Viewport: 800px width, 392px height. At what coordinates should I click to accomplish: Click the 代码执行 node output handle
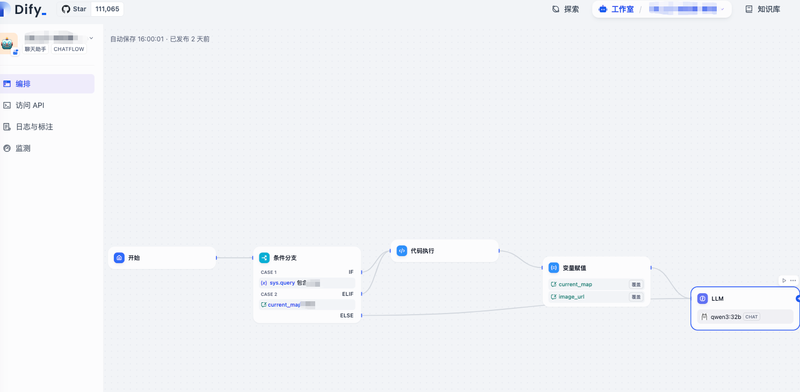point(499,251)
